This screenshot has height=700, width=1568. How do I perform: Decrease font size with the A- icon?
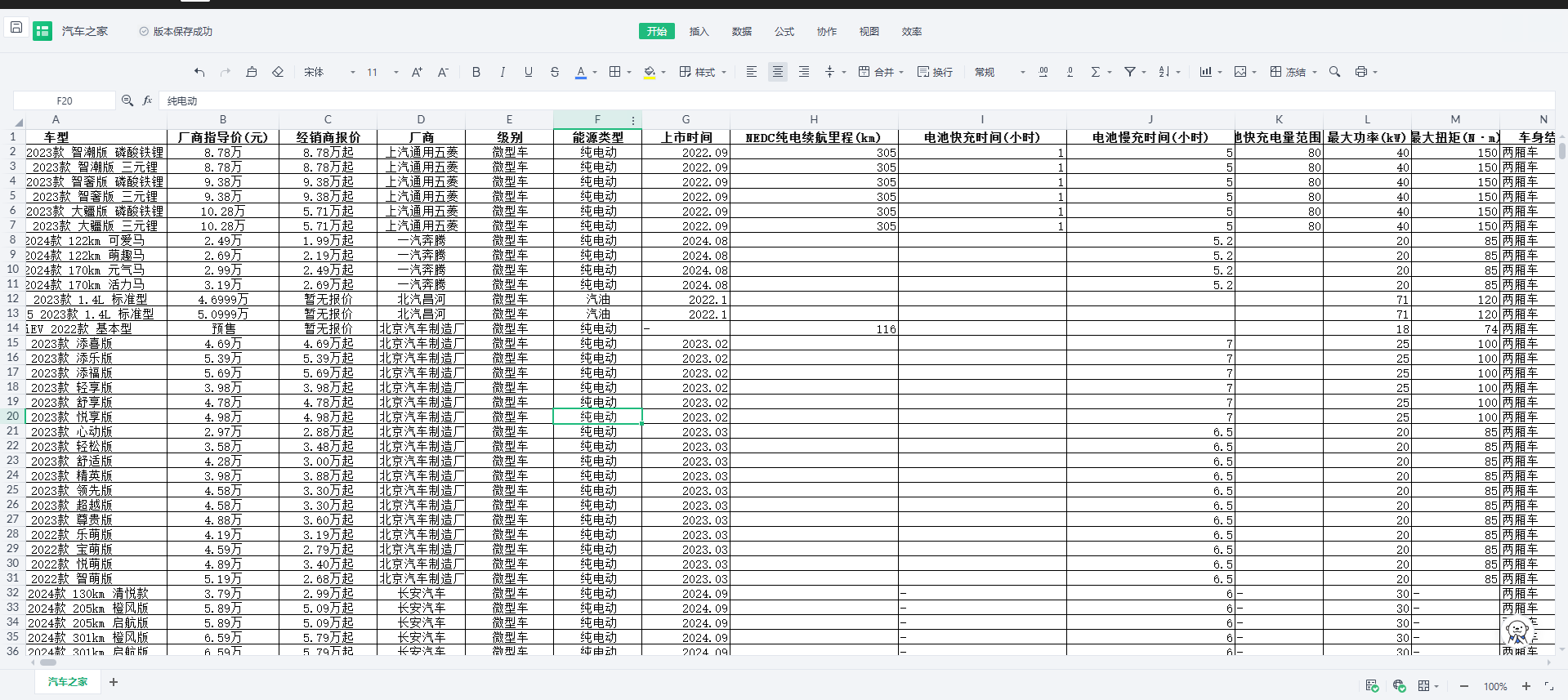coord(443,72)
